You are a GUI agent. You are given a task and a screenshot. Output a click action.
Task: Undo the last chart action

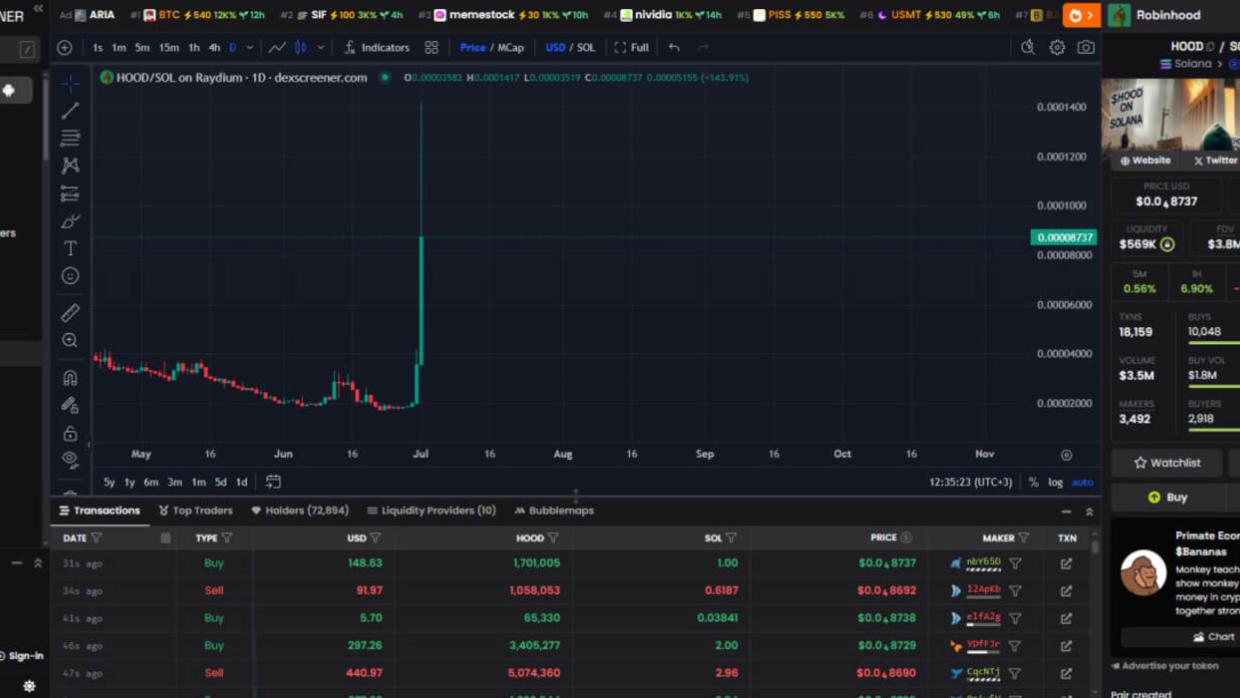point(674,47)
